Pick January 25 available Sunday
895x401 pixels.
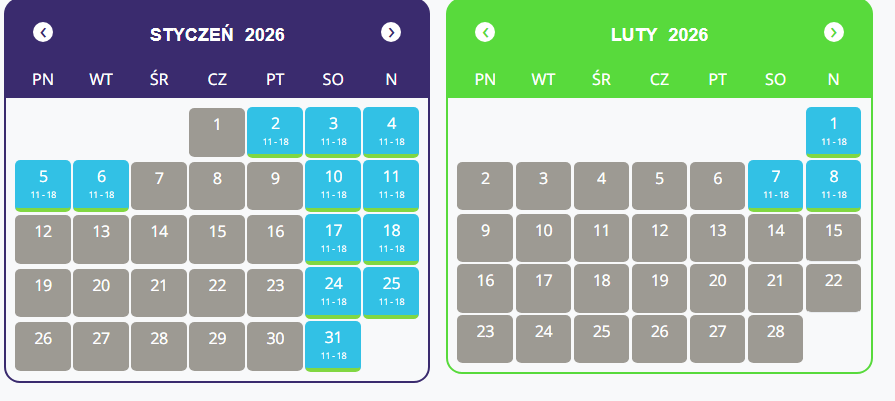391,291
